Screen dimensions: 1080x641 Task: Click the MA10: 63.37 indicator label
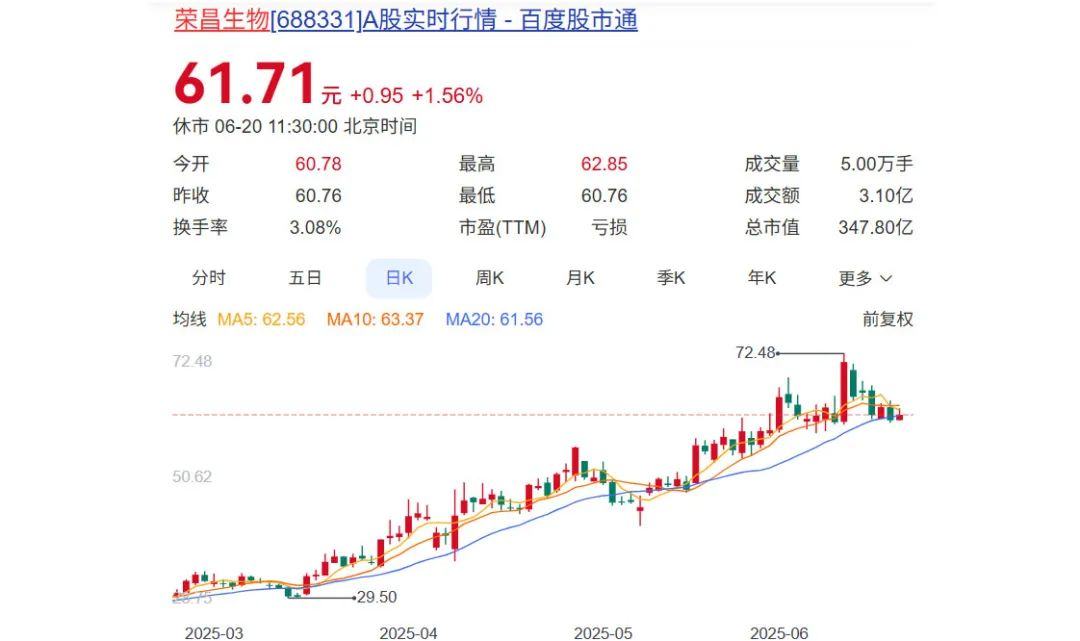coord(375,319)
